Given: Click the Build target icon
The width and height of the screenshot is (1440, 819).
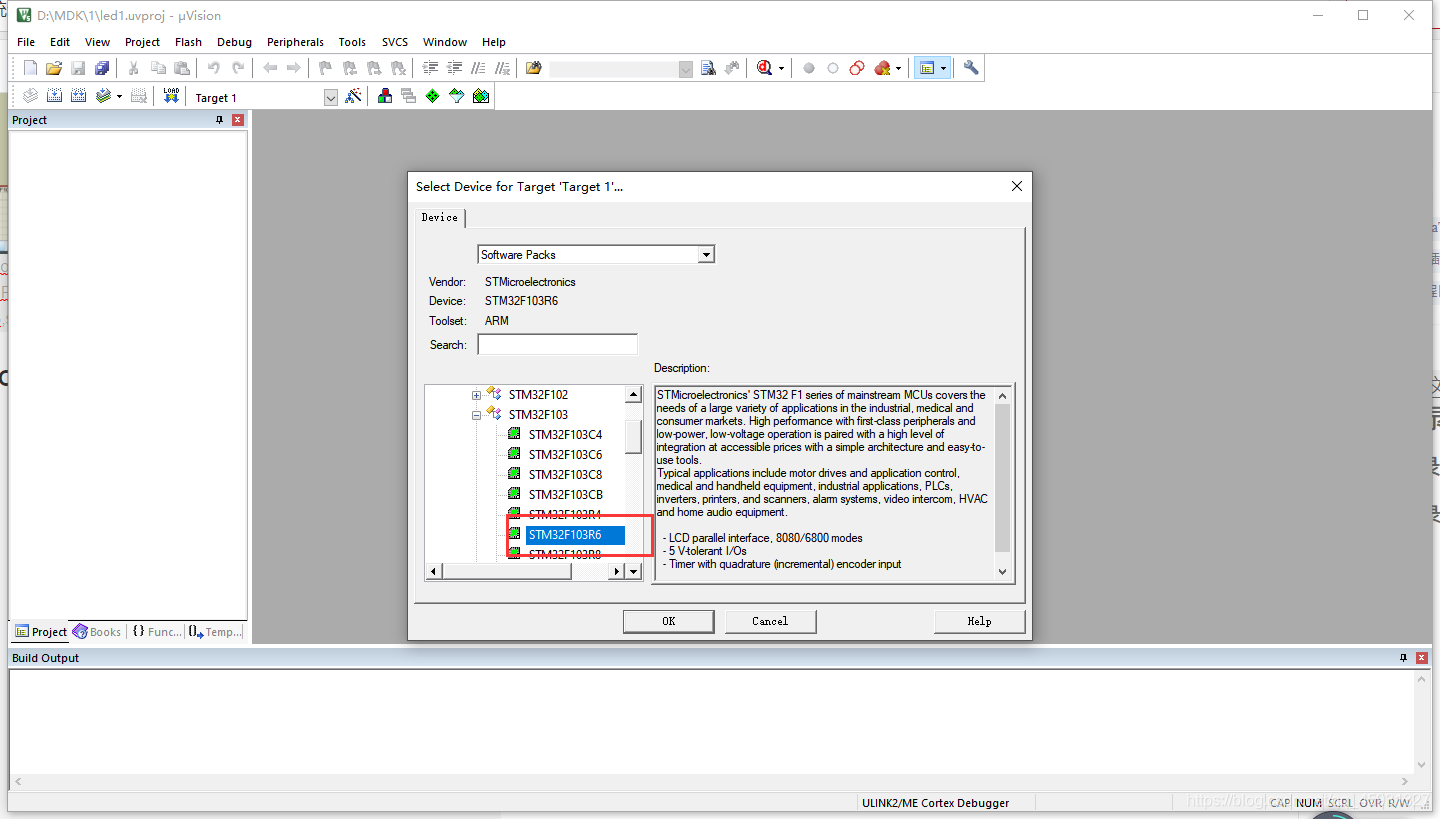Looking at the screenshot, I should click(x=54, y=96).
